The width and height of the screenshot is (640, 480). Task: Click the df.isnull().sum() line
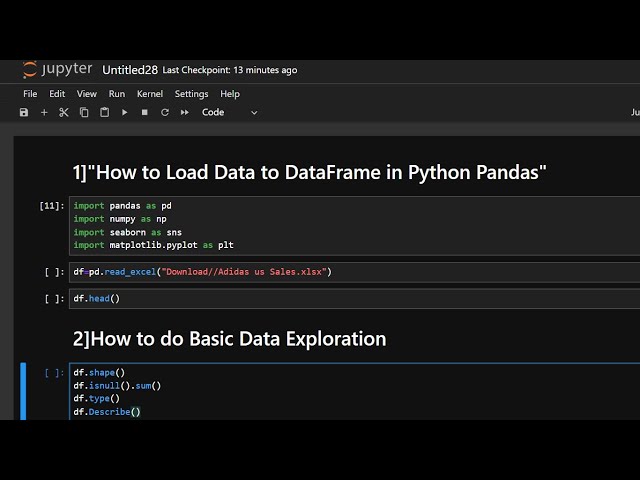[x=117, y=386]
